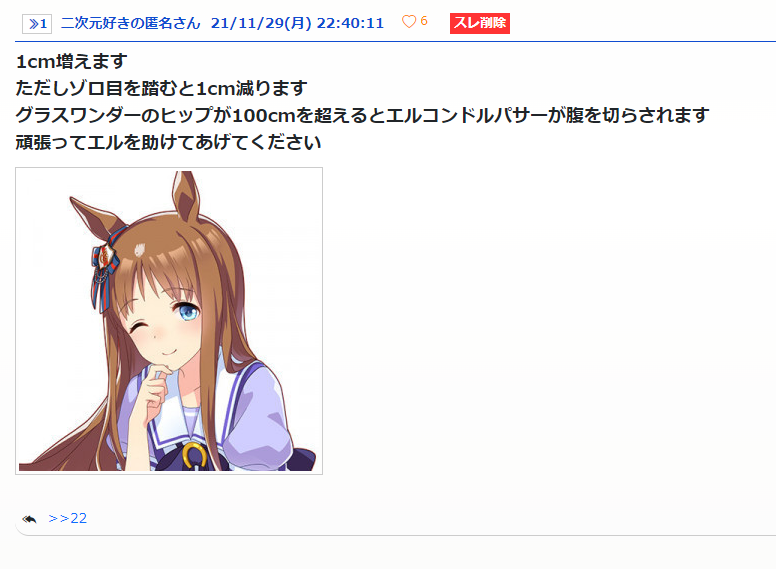Click the reply arrow icon
This screenshot has width=776, height=569.
(x=30, y=519)
